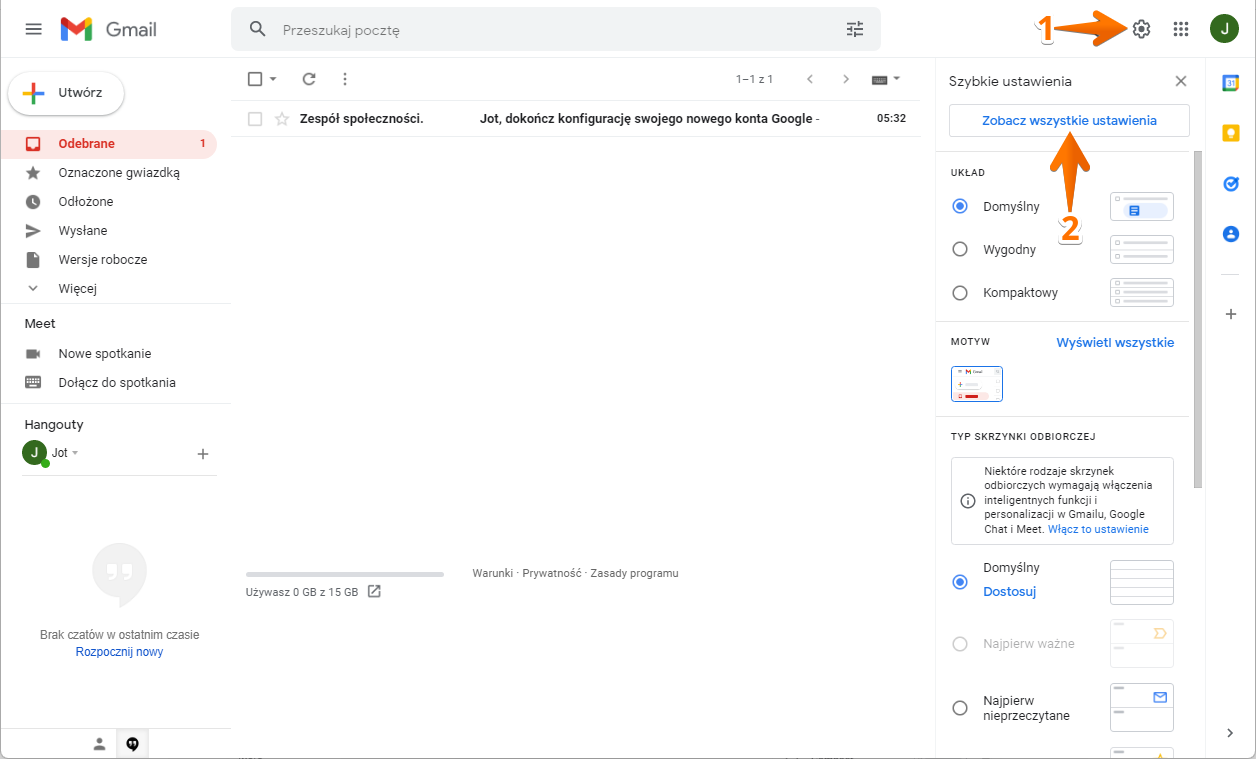Open Wyświetl wszystkie themes link
1256x759 pixels.
1114,342
